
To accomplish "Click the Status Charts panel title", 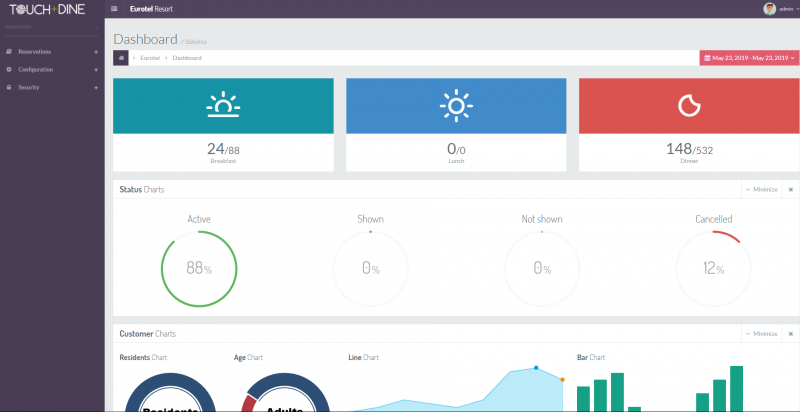I will pyautogui.click(x=142, y=190).
